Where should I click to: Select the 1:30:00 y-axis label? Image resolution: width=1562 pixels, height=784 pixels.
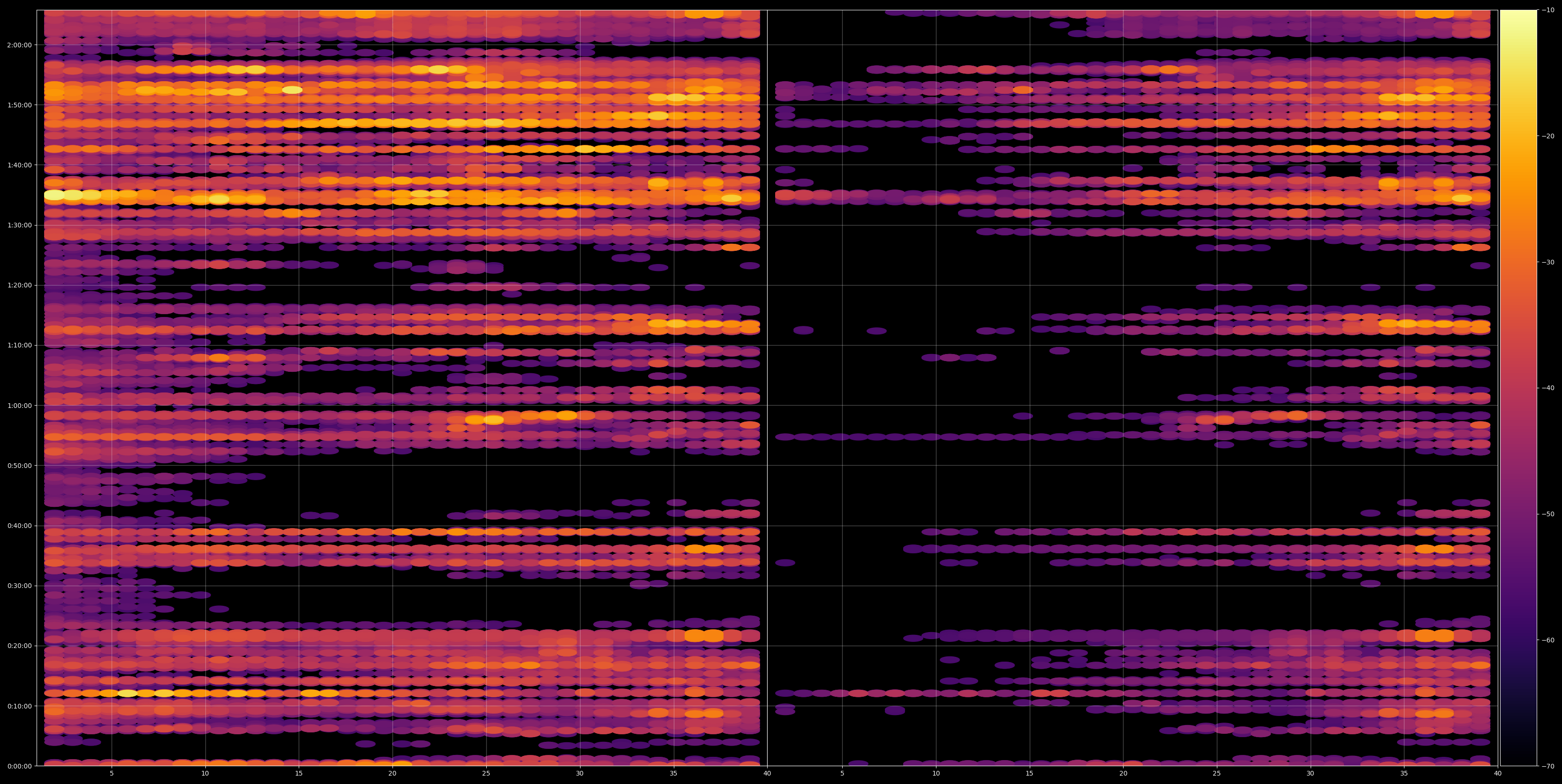(x=19, y=225)
